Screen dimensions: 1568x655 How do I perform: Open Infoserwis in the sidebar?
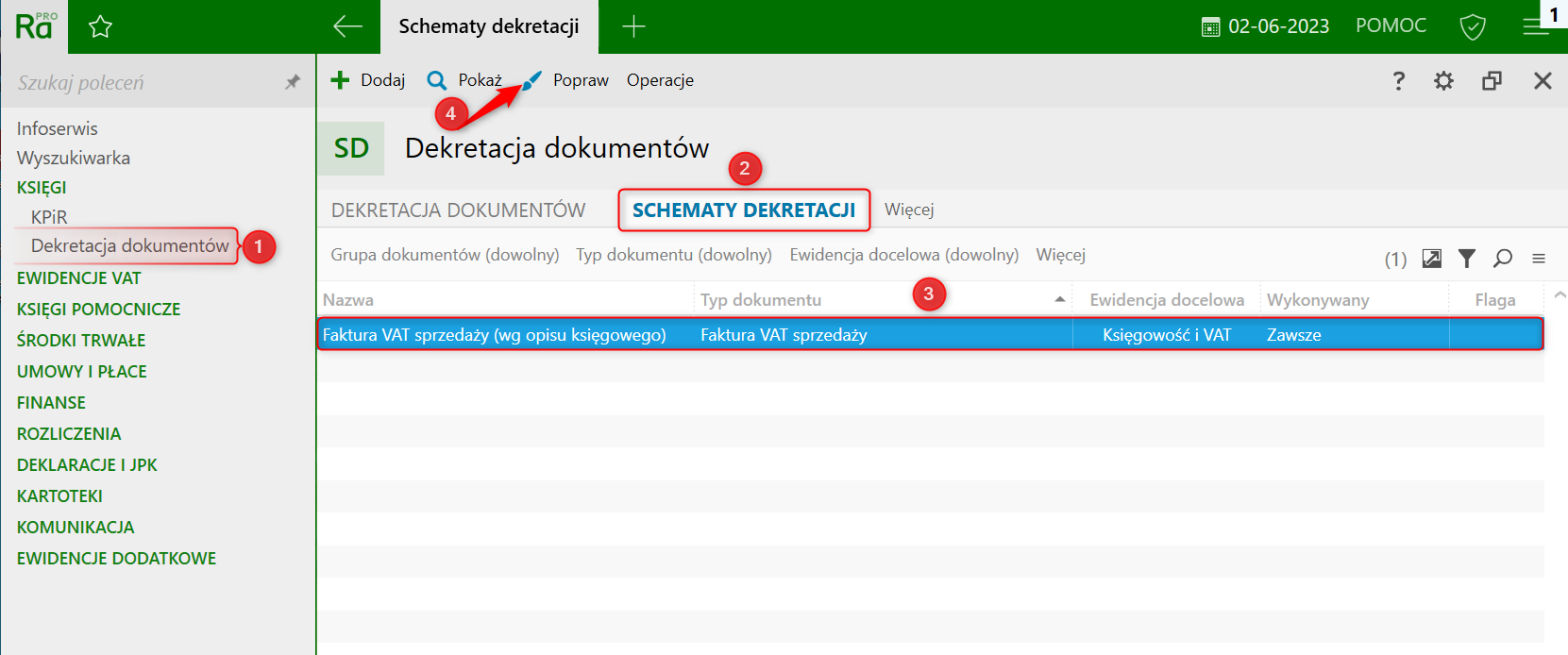(x=57, y=128)
